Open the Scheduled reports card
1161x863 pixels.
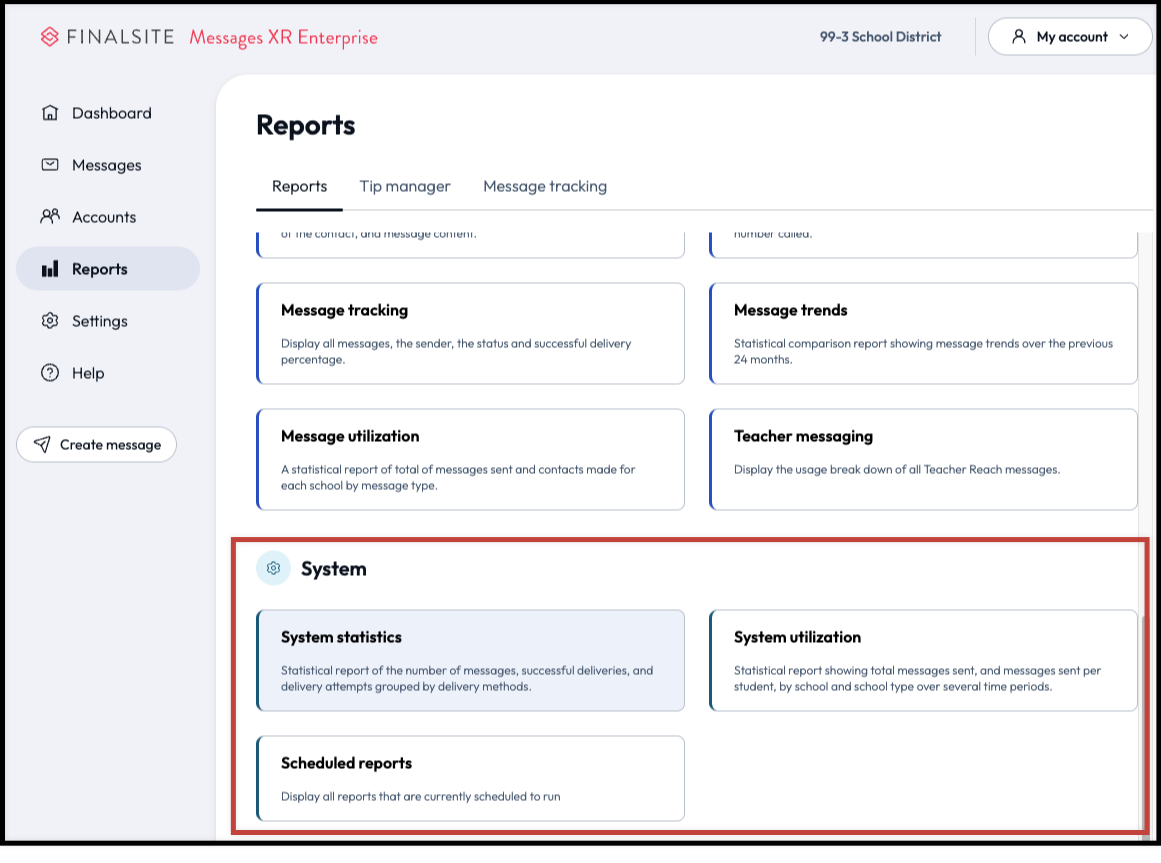(470, 778)
